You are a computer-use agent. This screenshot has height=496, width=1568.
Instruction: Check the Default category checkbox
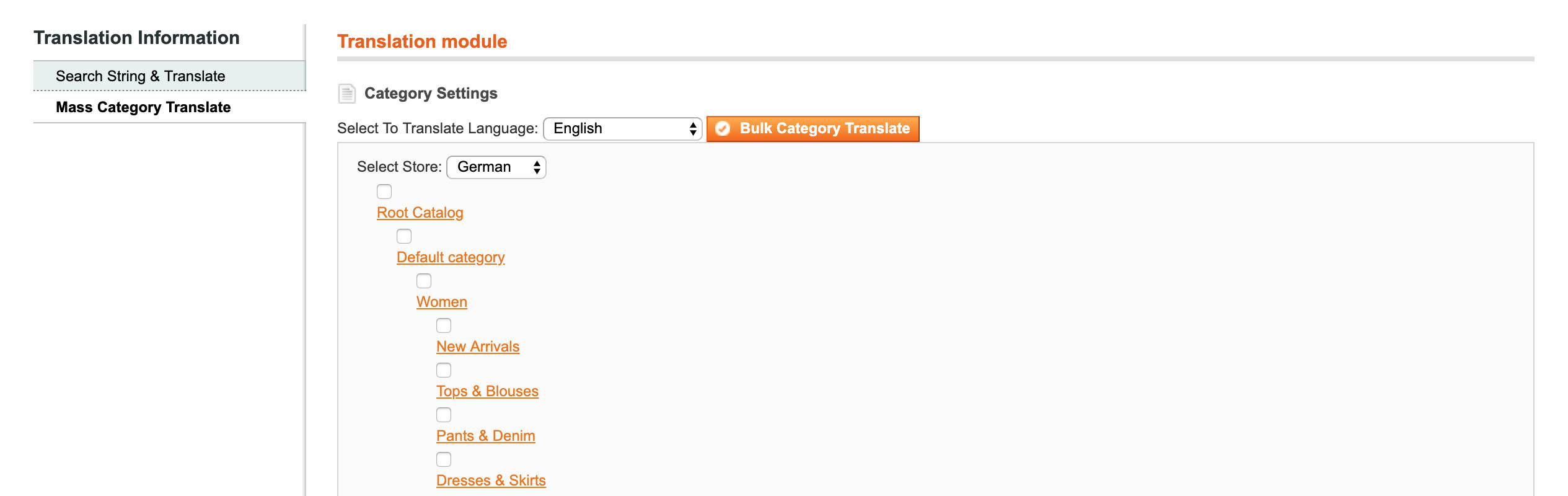tap(404, 236)
